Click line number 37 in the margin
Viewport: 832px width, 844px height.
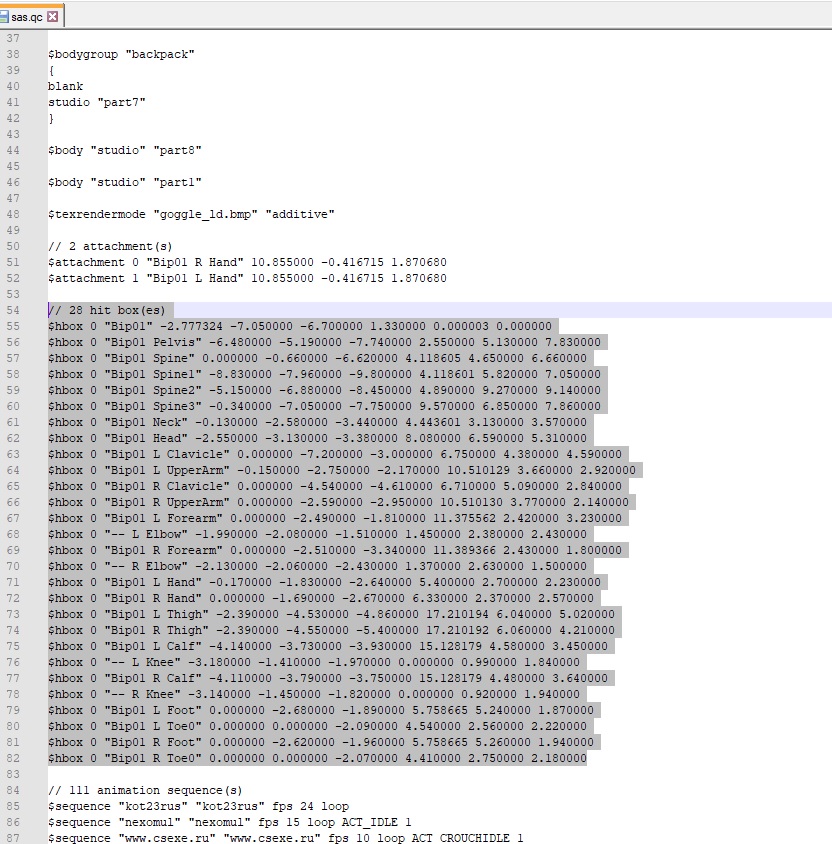[x=13, y=38]
